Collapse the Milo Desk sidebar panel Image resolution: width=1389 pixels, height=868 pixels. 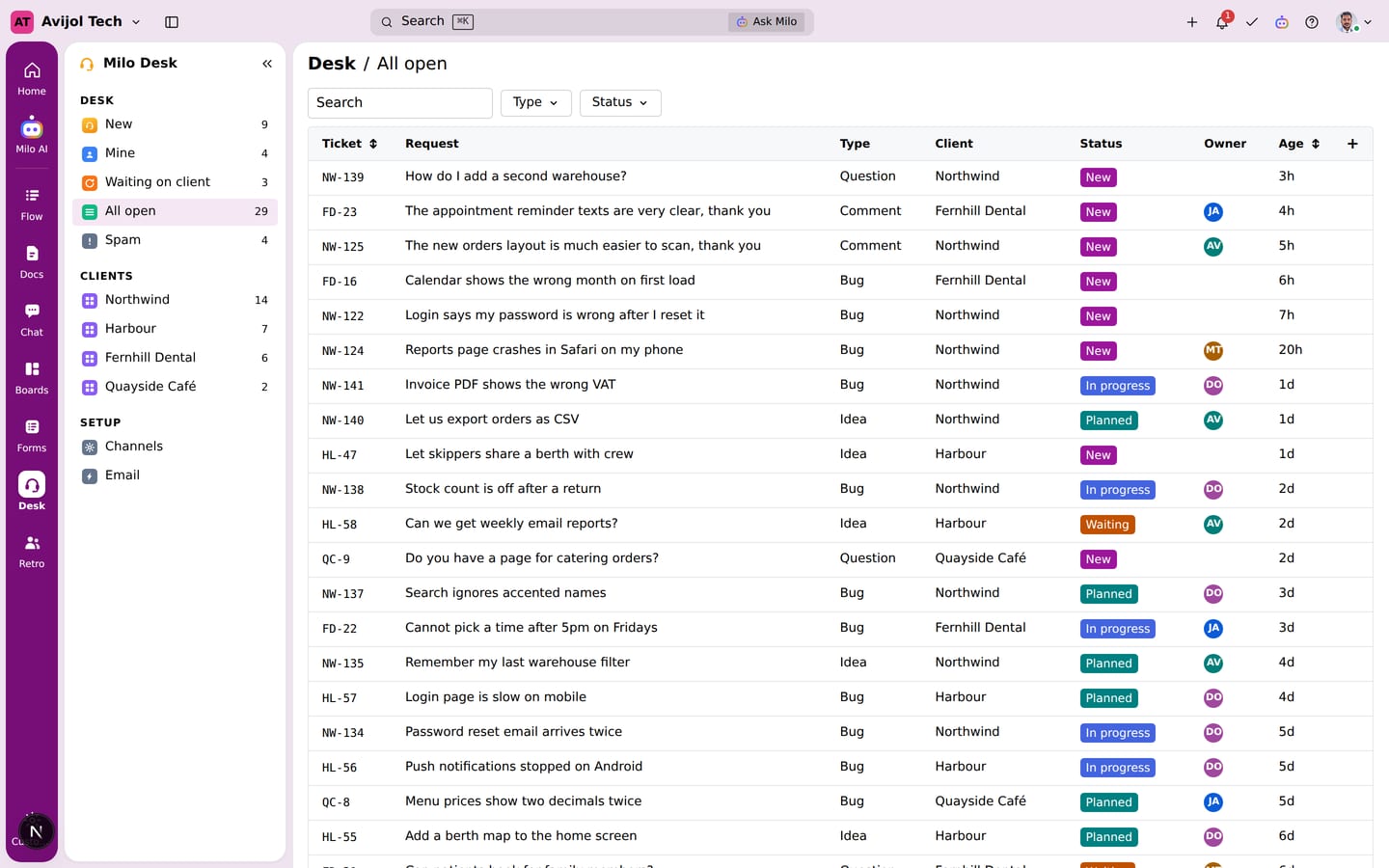tap(267, 64)
